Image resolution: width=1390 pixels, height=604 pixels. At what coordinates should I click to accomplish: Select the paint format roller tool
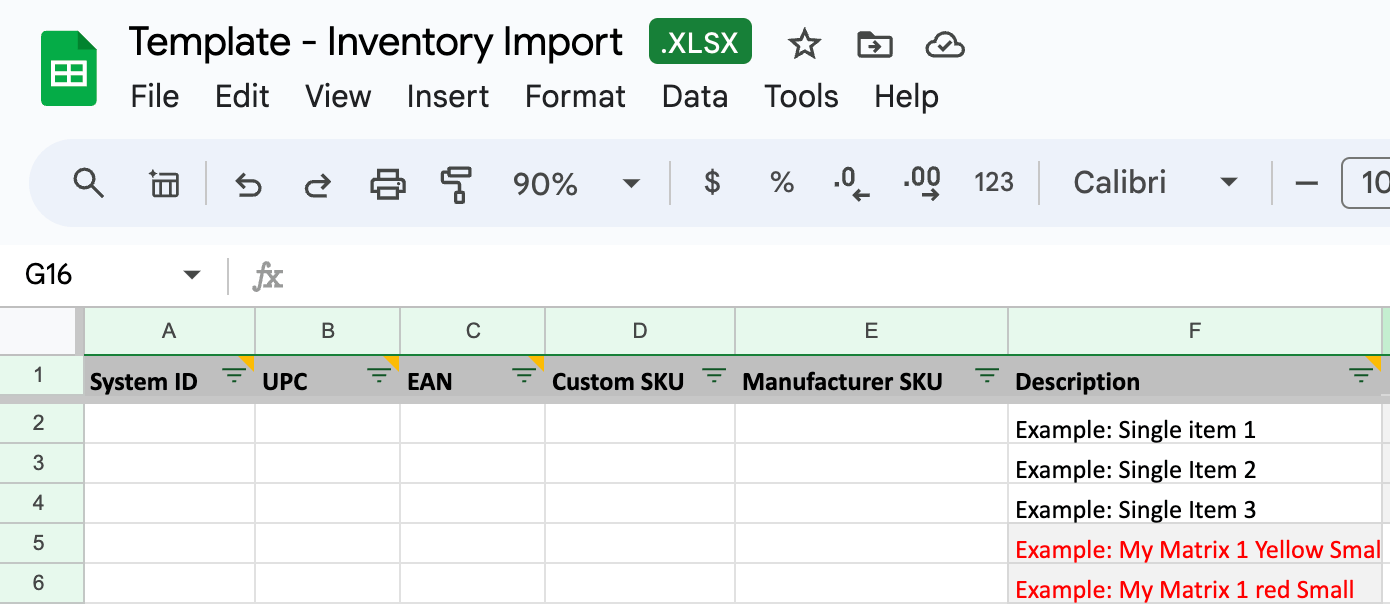[x=456, y=184]
